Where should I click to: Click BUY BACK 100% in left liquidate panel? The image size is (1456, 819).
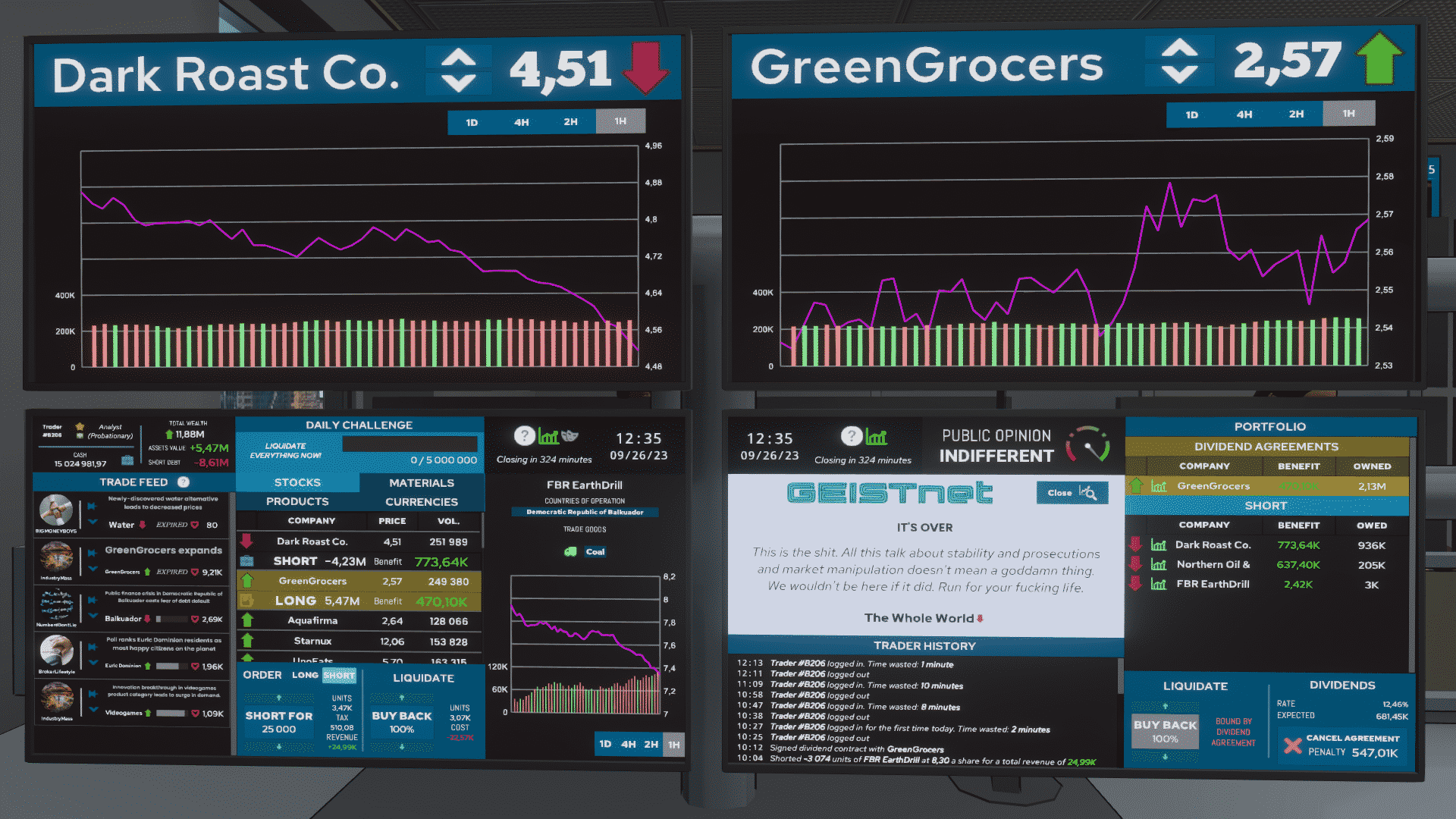tap(402, 722)
